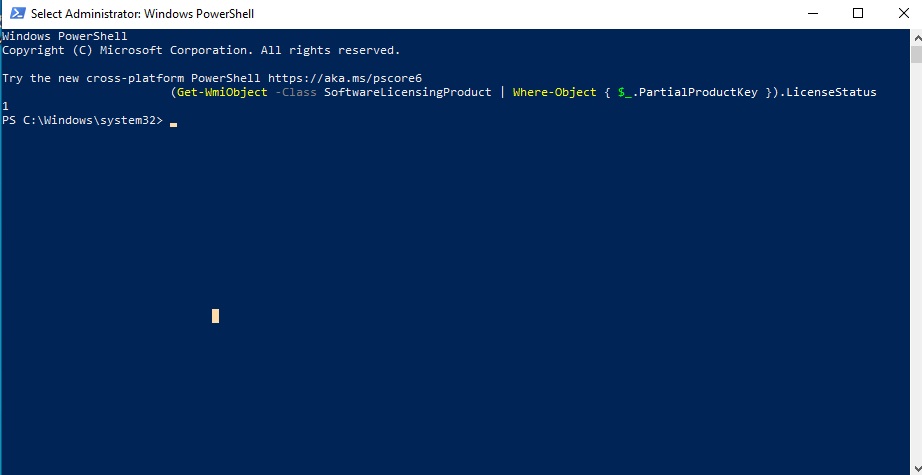Click the $_.PartialProductKey expression
Screen dimensions: 922x475
(687, 92)
